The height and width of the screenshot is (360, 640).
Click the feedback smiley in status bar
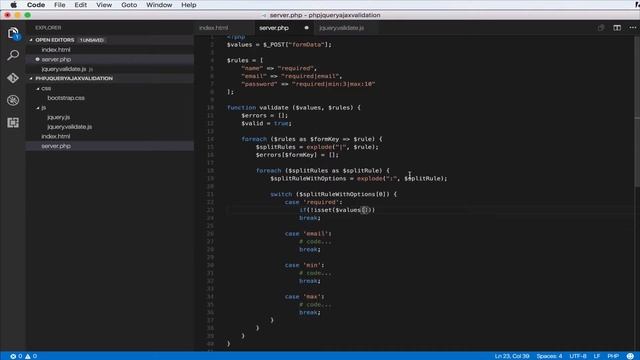pos(630,356)
